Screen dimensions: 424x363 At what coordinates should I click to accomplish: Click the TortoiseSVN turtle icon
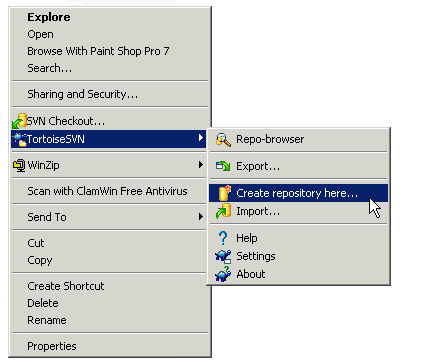20,139
